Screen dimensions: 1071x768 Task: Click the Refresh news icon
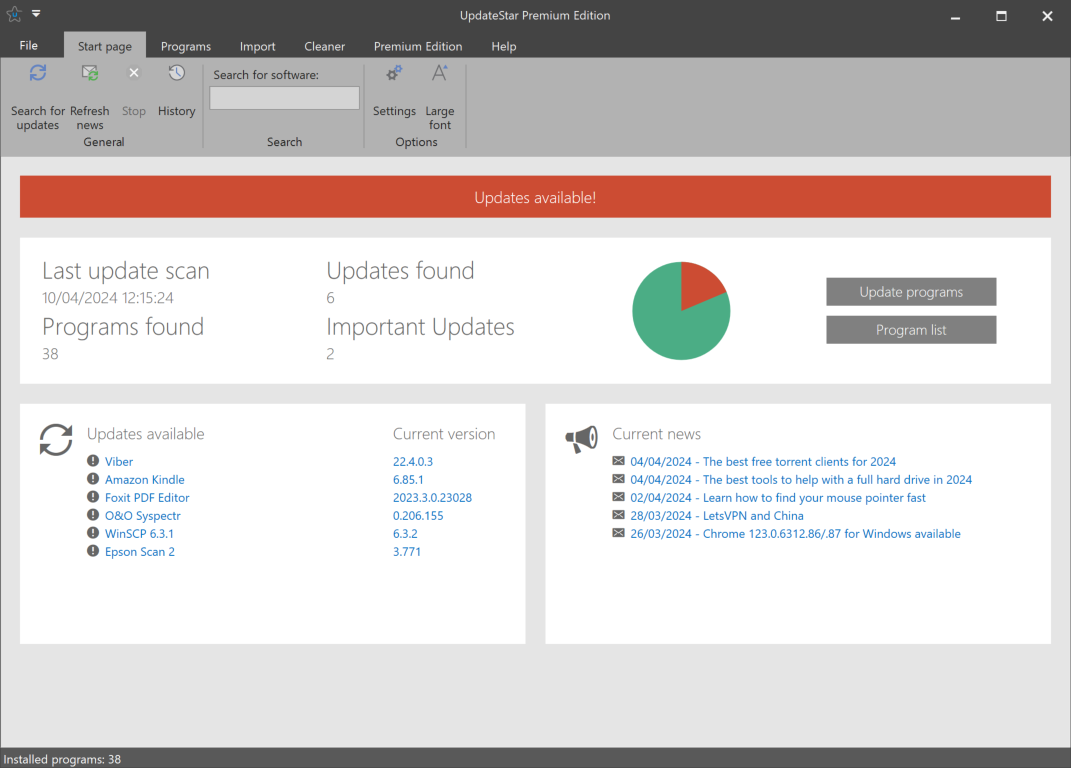pos(90,73)
